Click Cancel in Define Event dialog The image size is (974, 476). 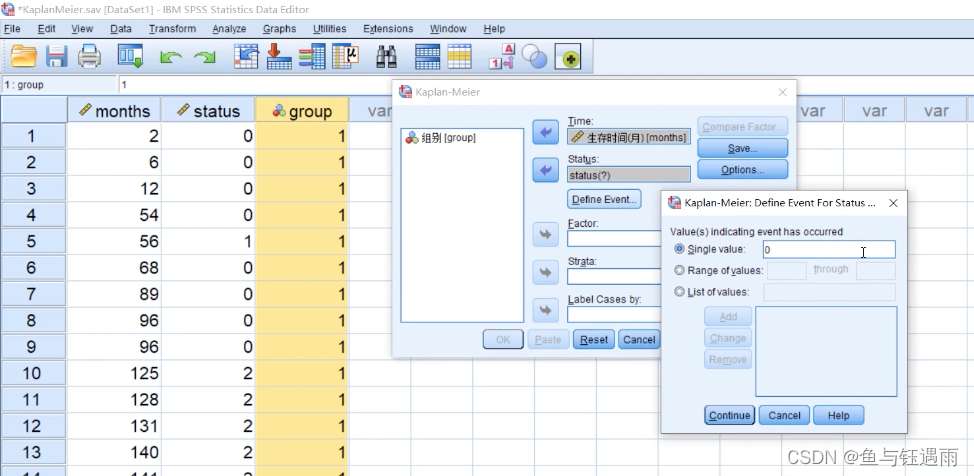(x=785, y=415)
